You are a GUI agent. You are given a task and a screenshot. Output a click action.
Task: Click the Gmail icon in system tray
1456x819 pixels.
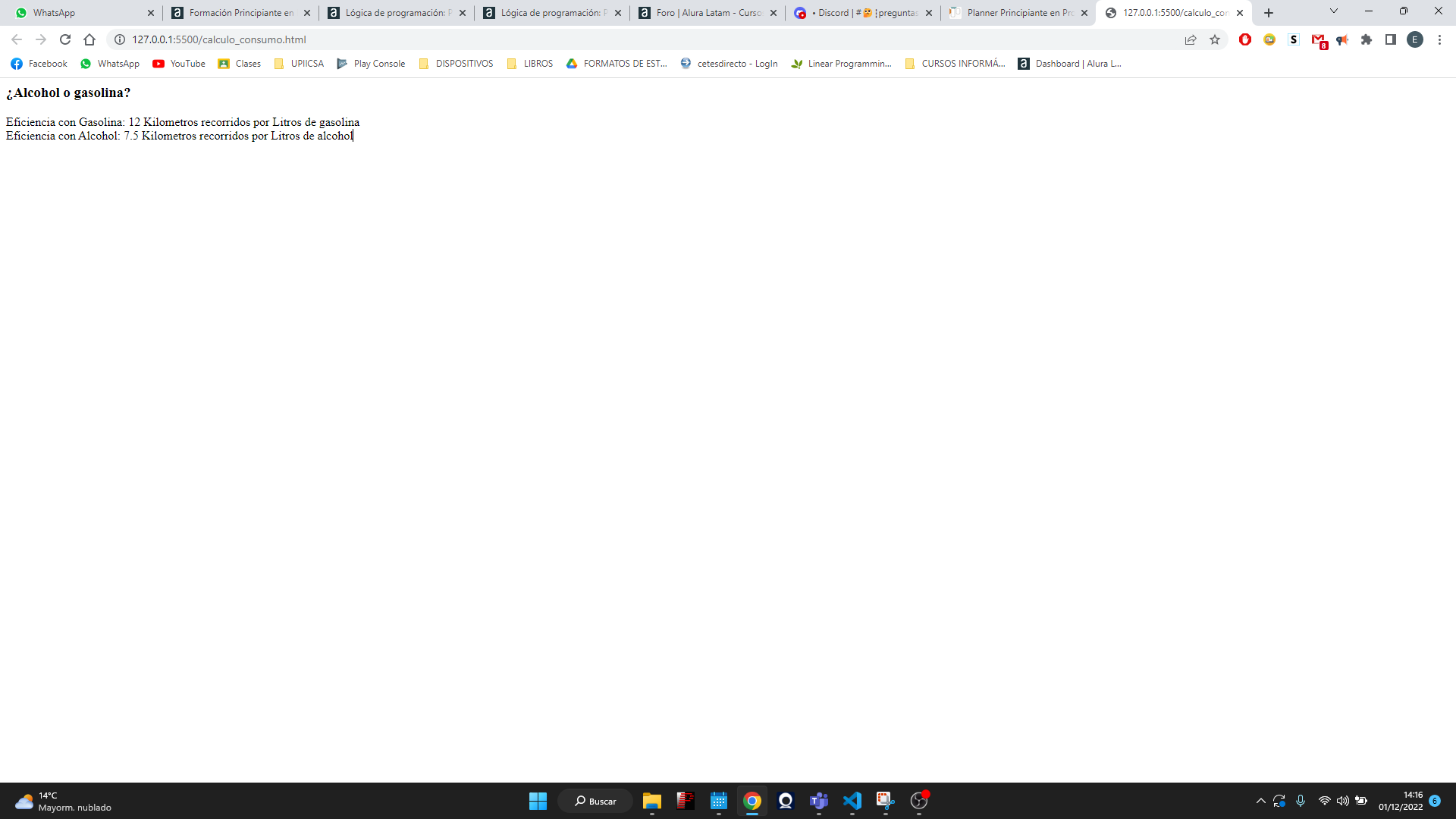pyautogui.click(x=1320, y=40)
